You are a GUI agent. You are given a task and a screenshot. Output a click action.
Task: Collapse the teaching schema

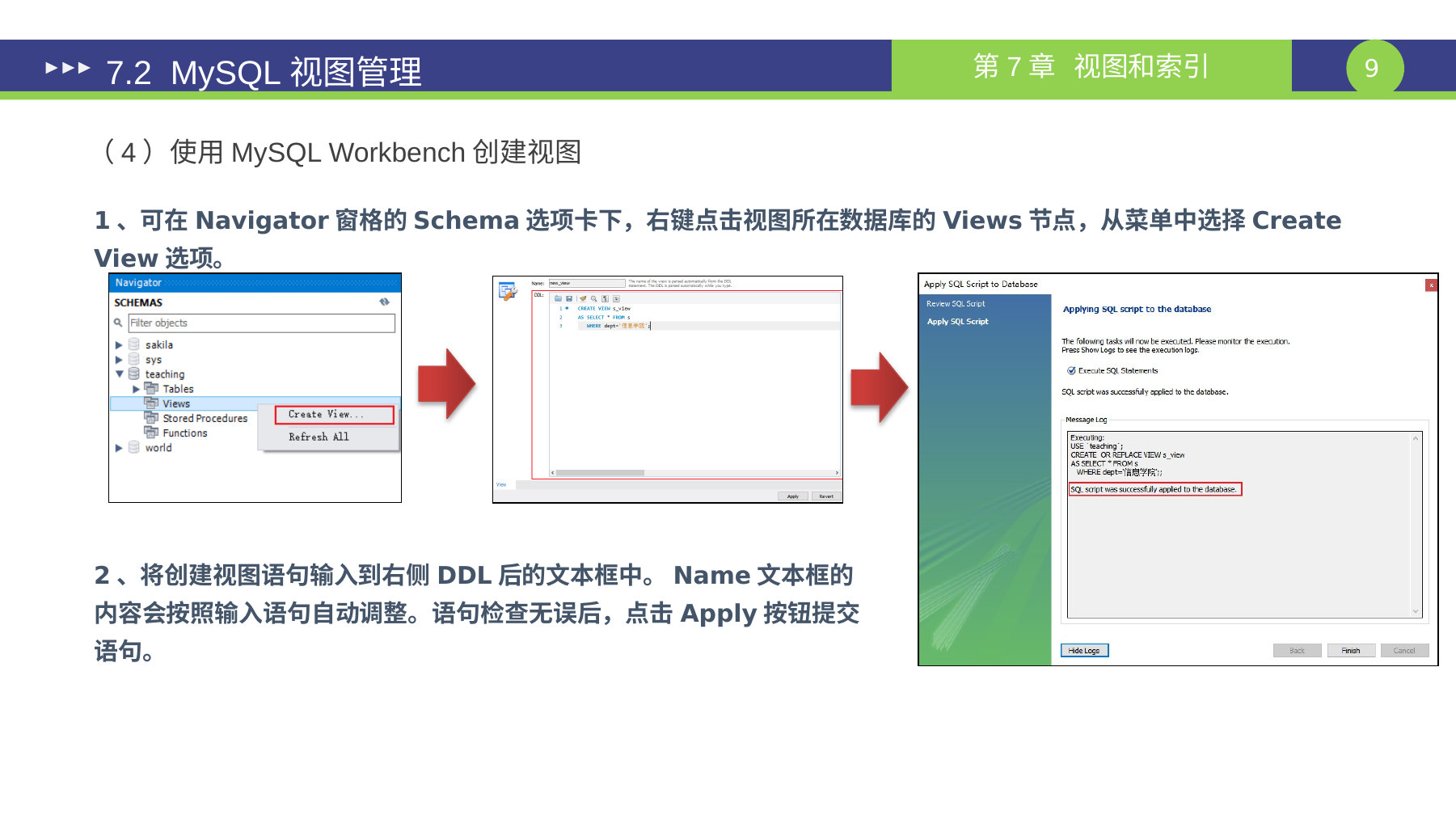click(x=120, y=374)
